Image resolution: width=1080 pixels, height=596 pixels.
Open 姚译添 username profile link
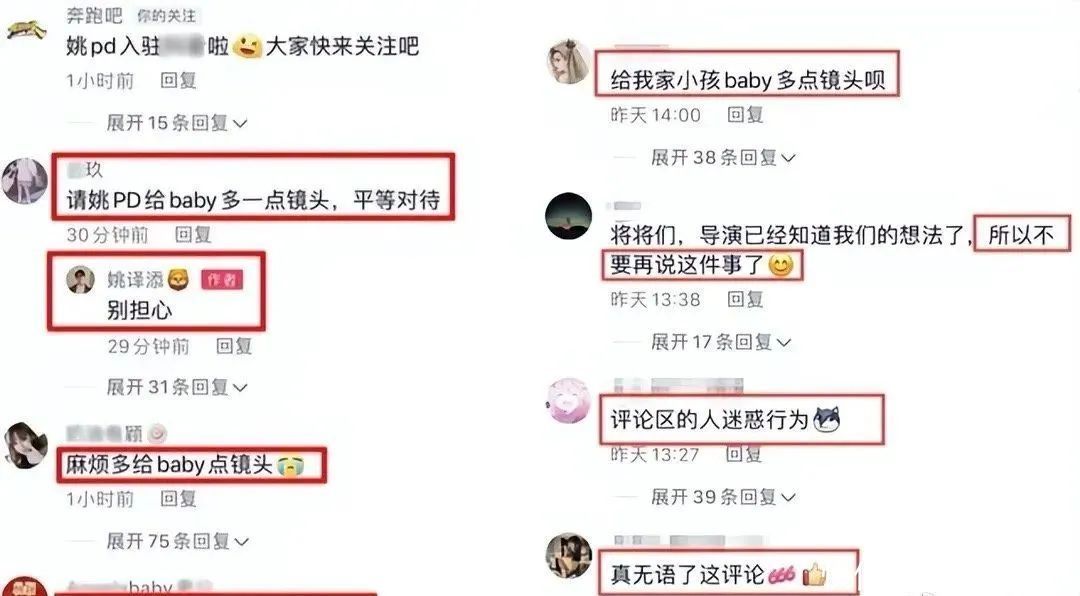coord(135,279)
